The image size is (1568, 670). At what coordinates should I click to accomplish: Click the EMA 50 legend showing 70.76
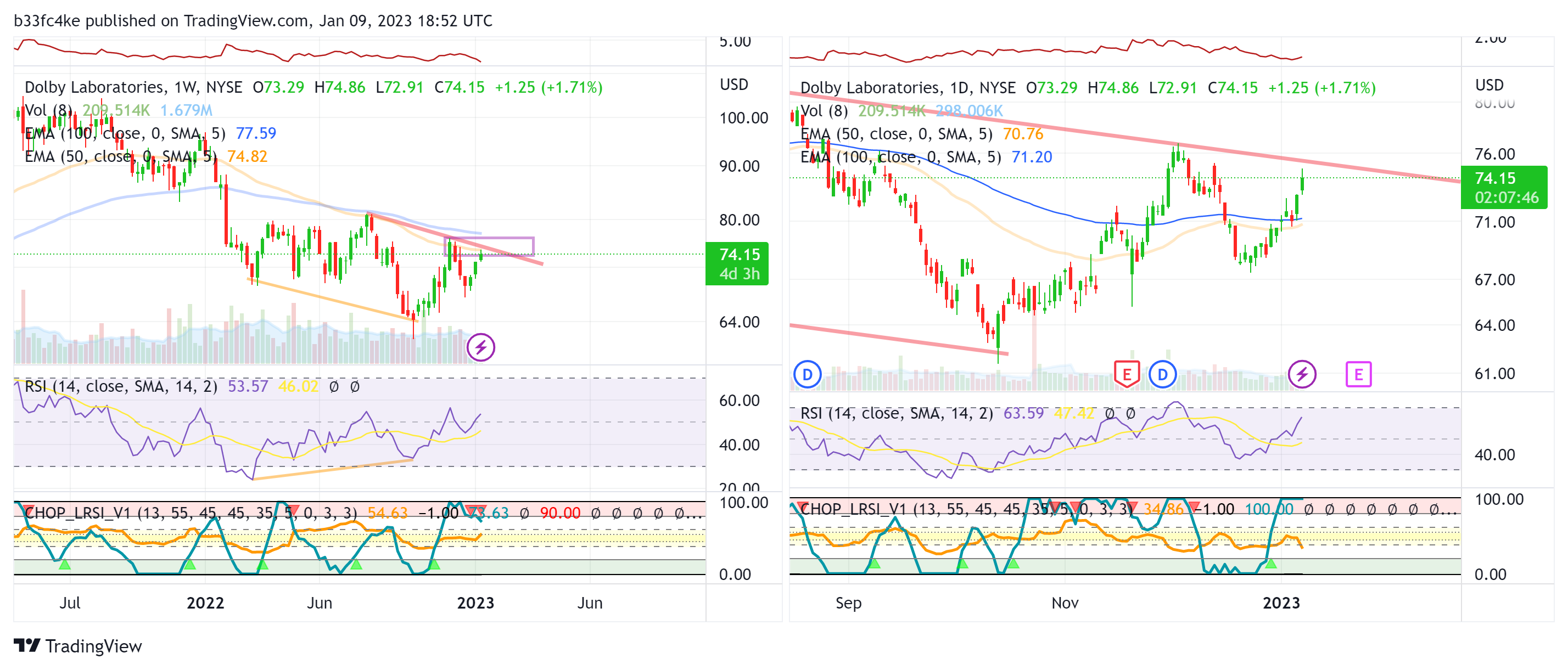click(922, 134)
